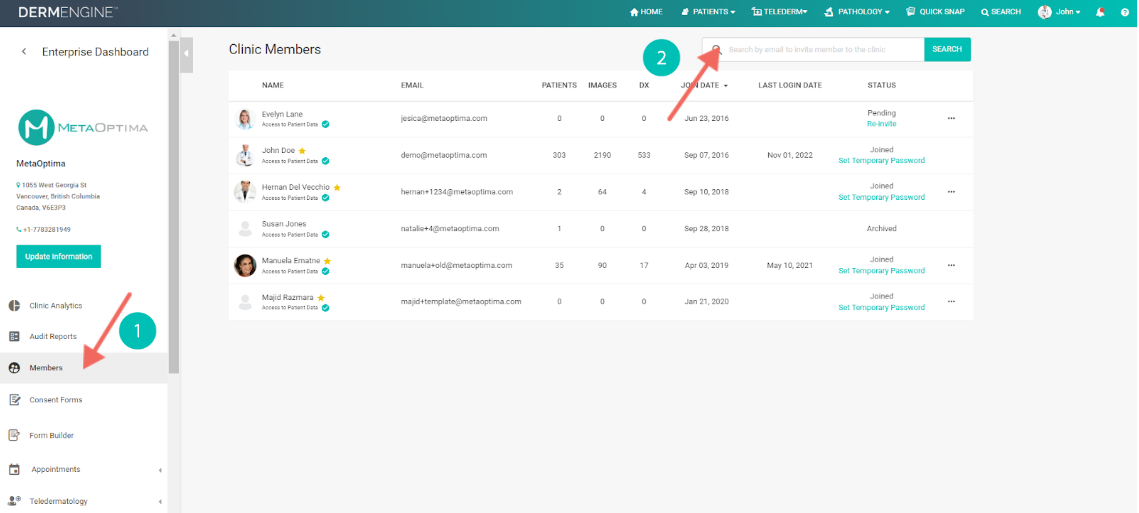This screenshot has height=513, width=1139.
Task: Set Temporary Password for Manuela Ematne
Action: coord(882,271)
